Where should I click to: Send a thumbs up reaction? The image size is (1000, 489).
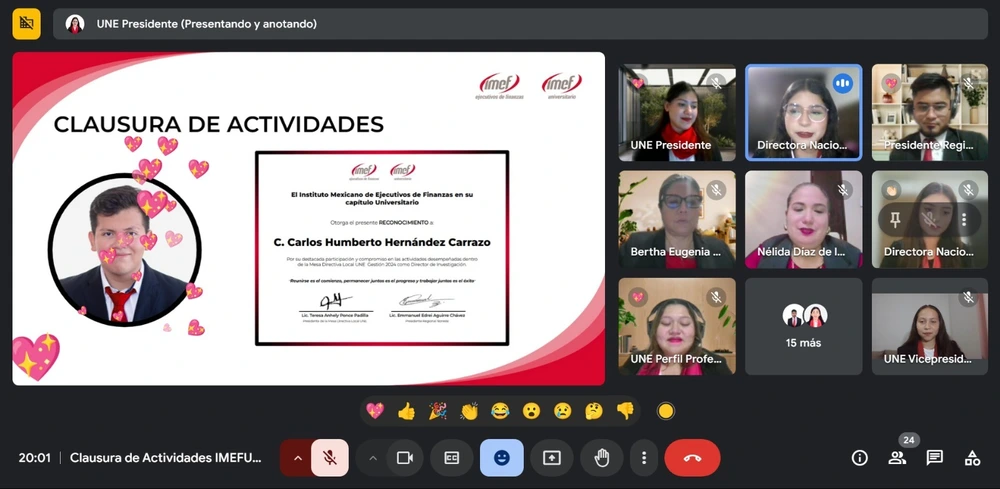click(406, 411)
